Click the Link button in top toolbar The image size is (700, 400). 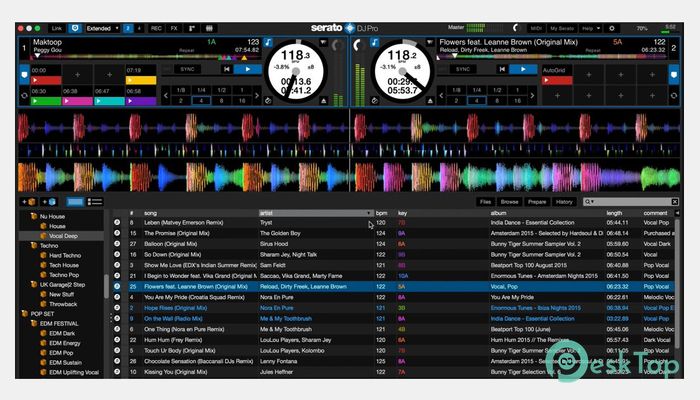tap(57, 28)
